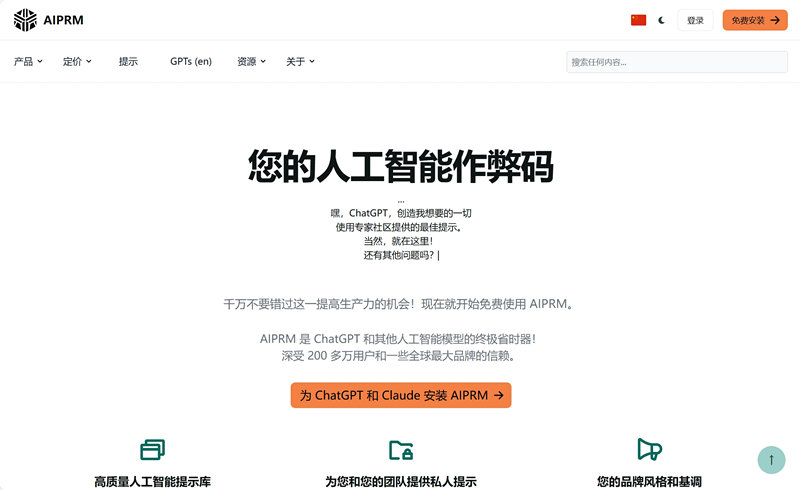Click the 登录 login button
This screenshot has width=800, height=490.
tap(695, 20)
